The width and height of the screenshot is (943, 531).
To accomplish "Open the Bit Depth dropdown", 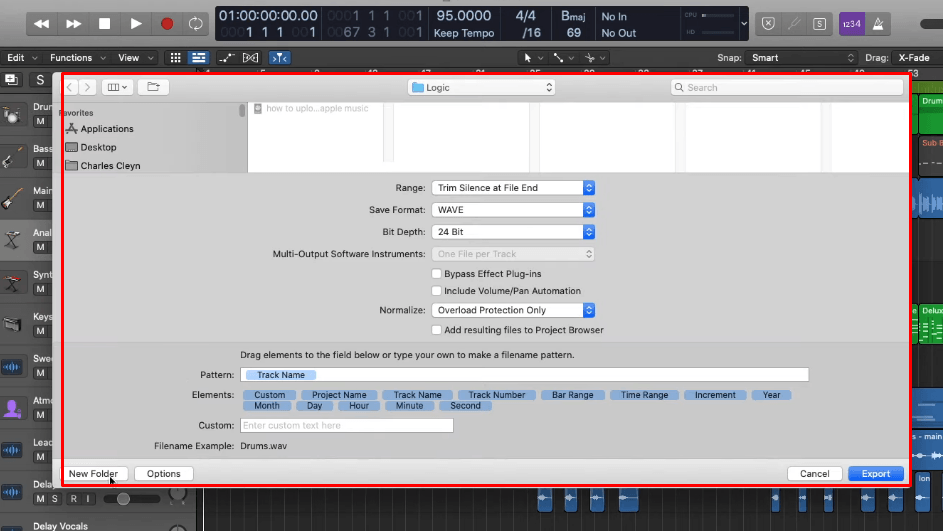I will tap(513, 232).
